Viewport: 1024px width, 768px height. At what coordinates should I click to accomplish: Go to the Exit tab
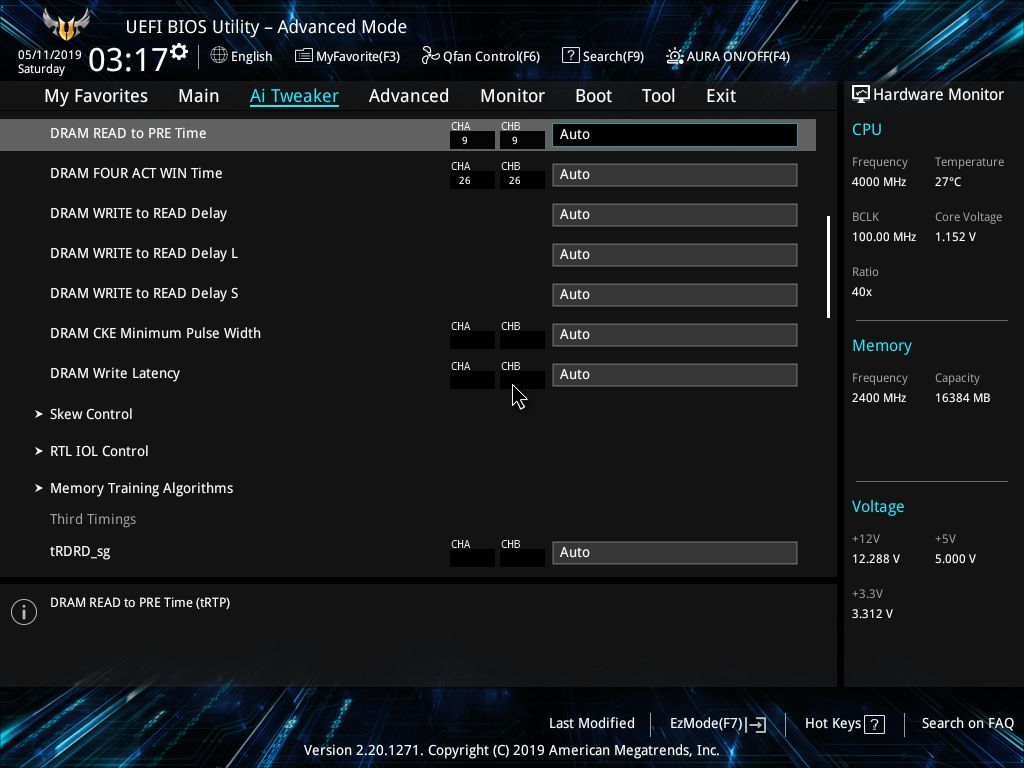pyautogui.click(x=721, y=96)
